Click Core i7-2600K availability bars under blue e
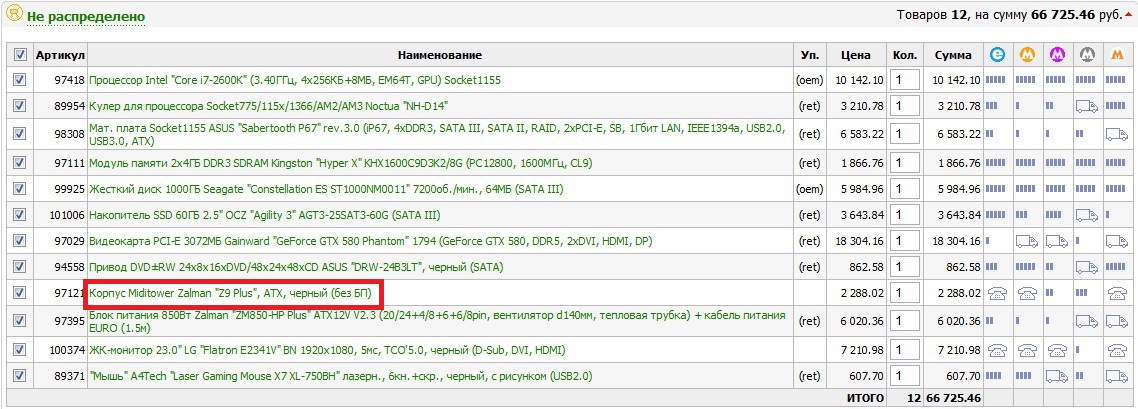The width and height of the screenshot is (1138, 409). (996, 80)
